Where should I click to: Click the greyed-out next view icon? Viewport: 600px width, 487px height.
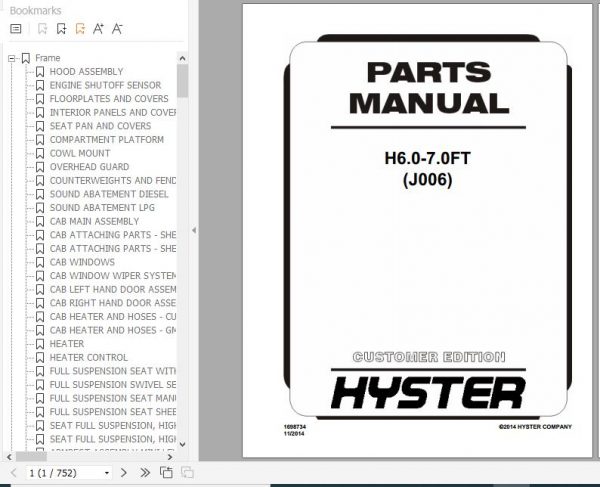[187, 473]
